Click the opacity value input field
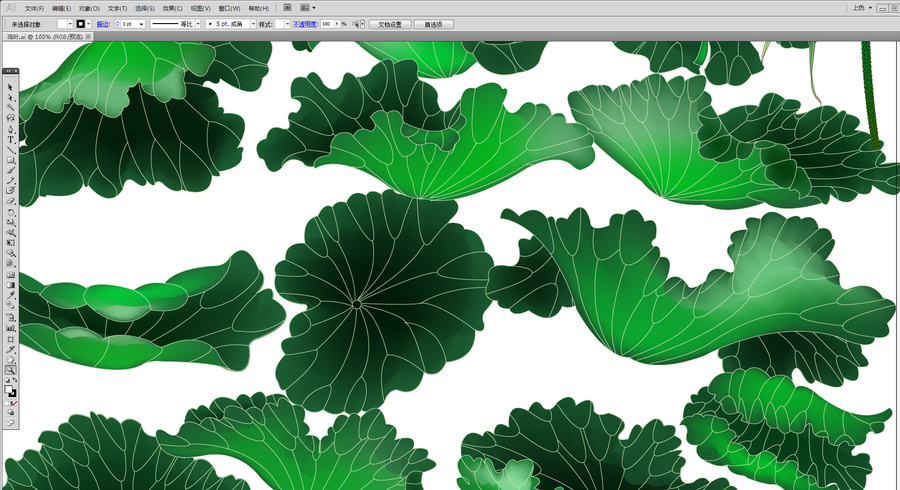Image resolution: width=900 pixels, height=490 pixels. [327, 24]
